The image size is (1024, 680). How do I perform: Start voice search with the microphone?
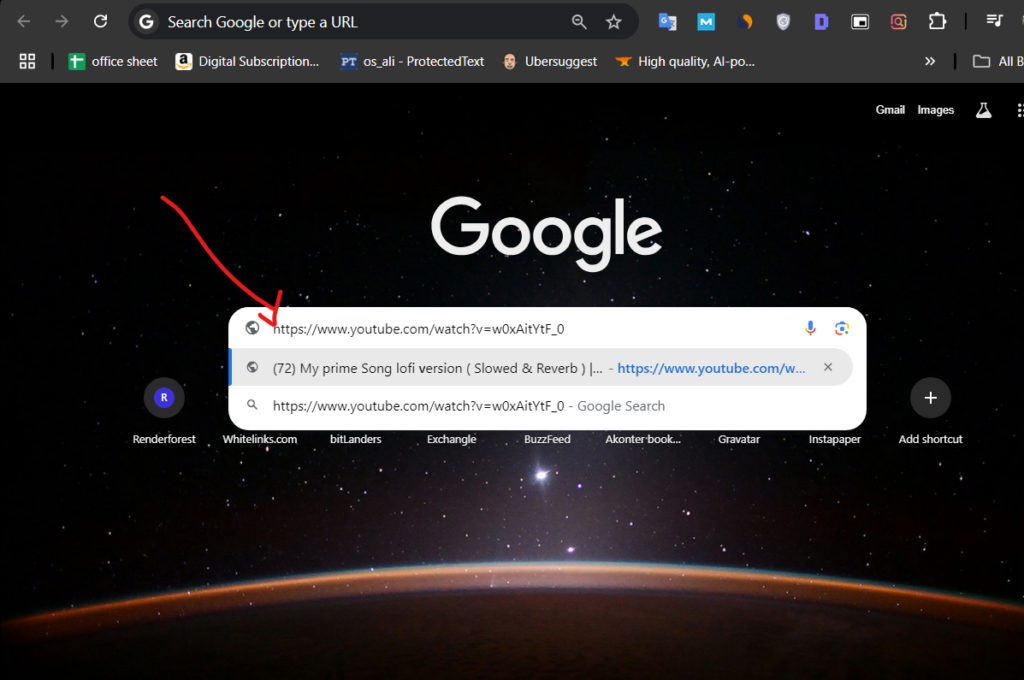click(x=810, y=328)
